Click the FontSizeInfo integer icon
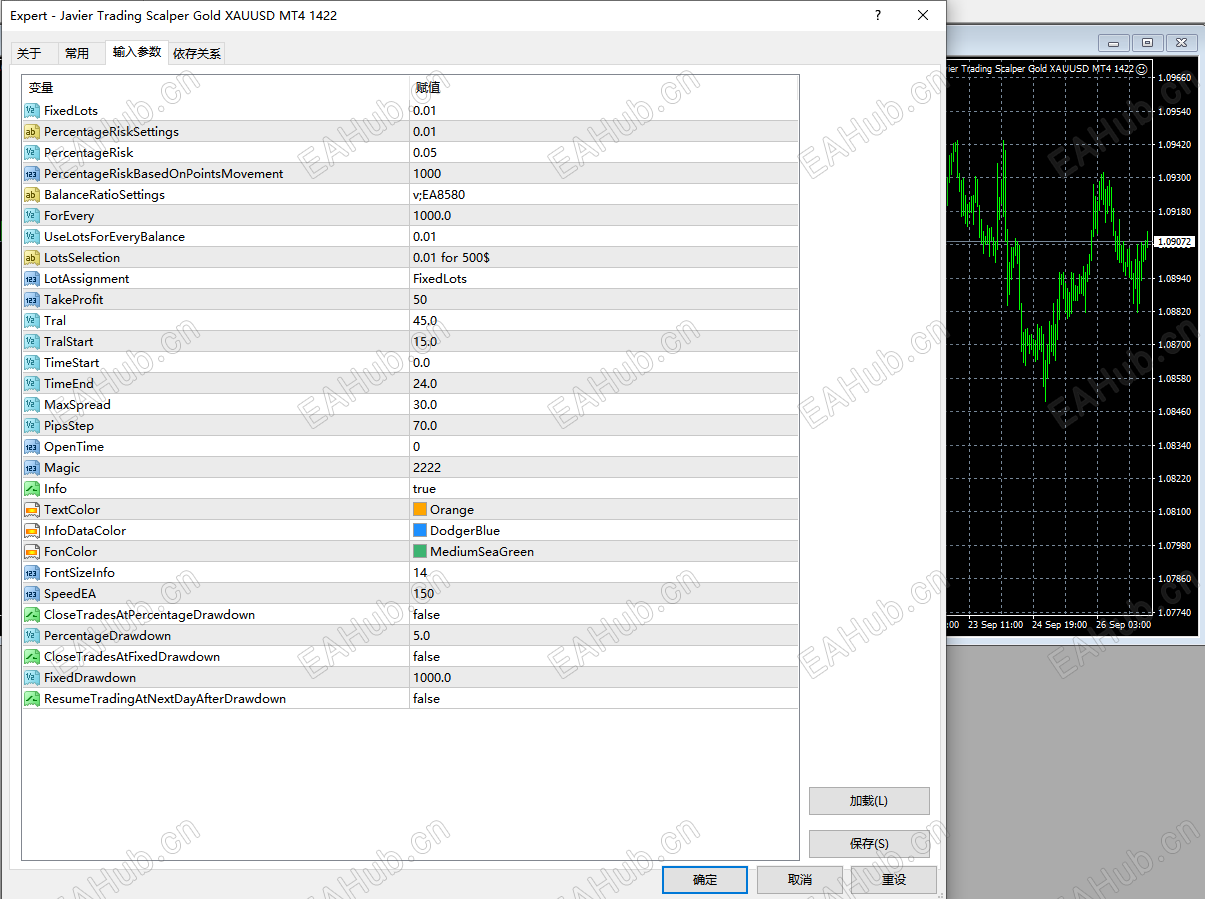The width and height of the screenshot is (1205, 899). point(32,573)
